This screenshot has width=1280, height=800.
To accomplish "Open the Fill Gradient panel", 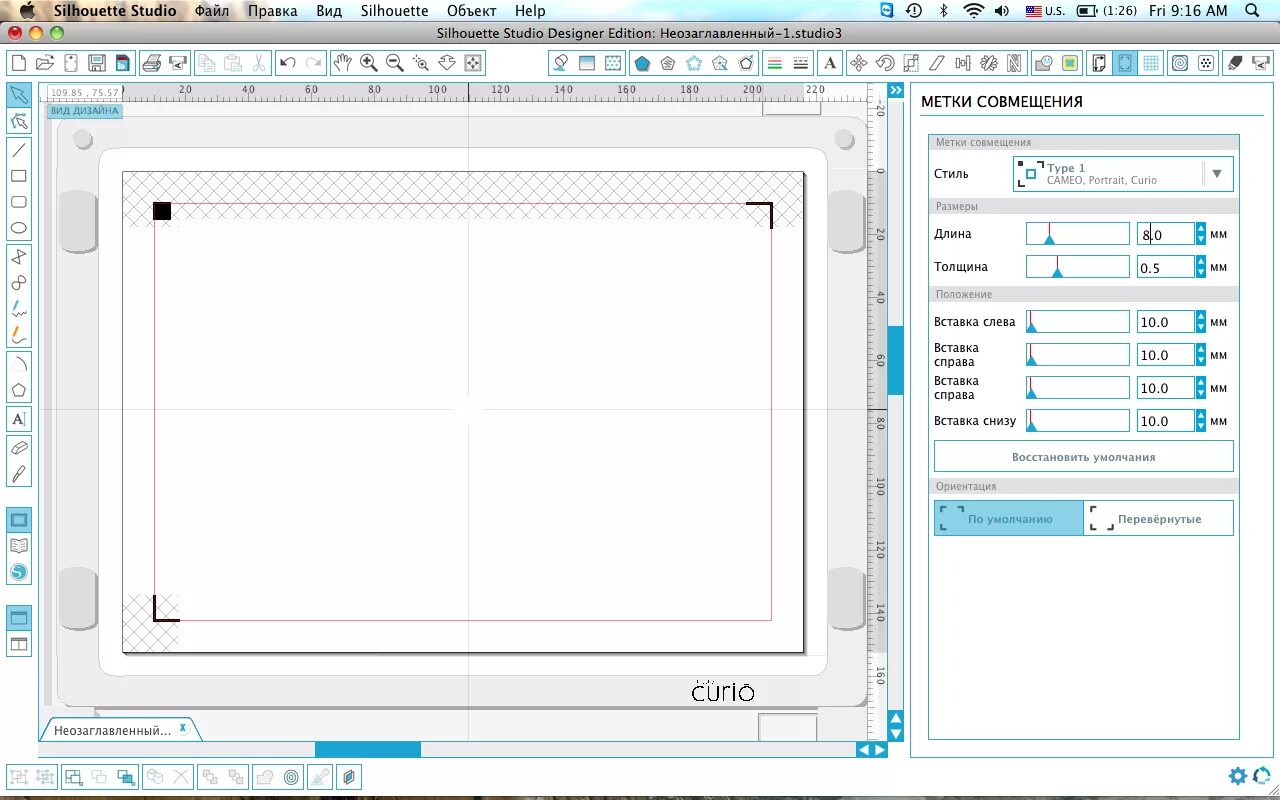I will (587, 63).
